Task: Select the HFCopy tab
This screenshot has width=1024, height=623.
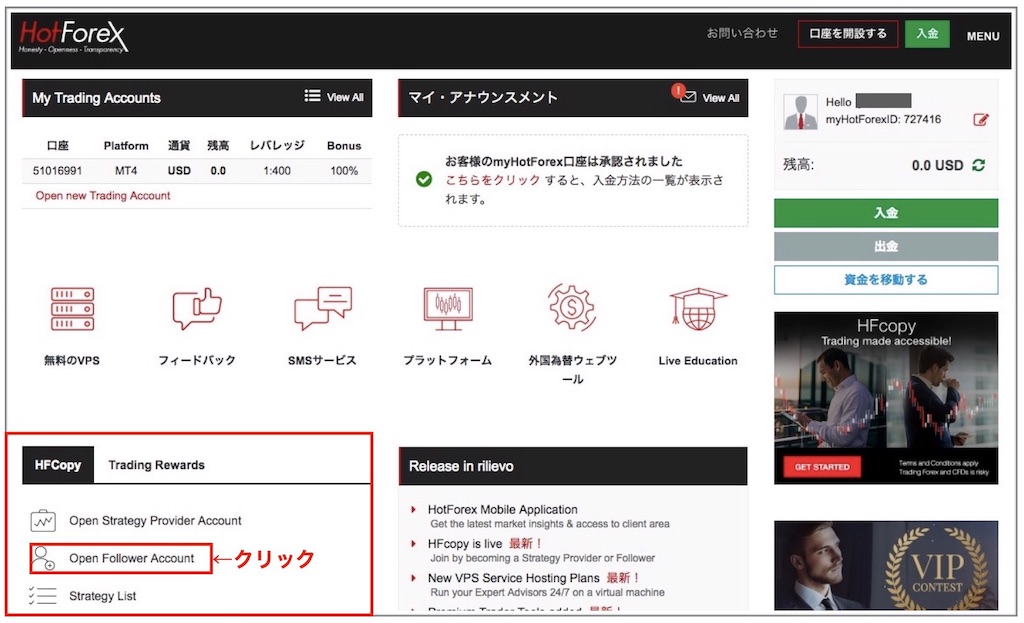Action: [57, 464]
